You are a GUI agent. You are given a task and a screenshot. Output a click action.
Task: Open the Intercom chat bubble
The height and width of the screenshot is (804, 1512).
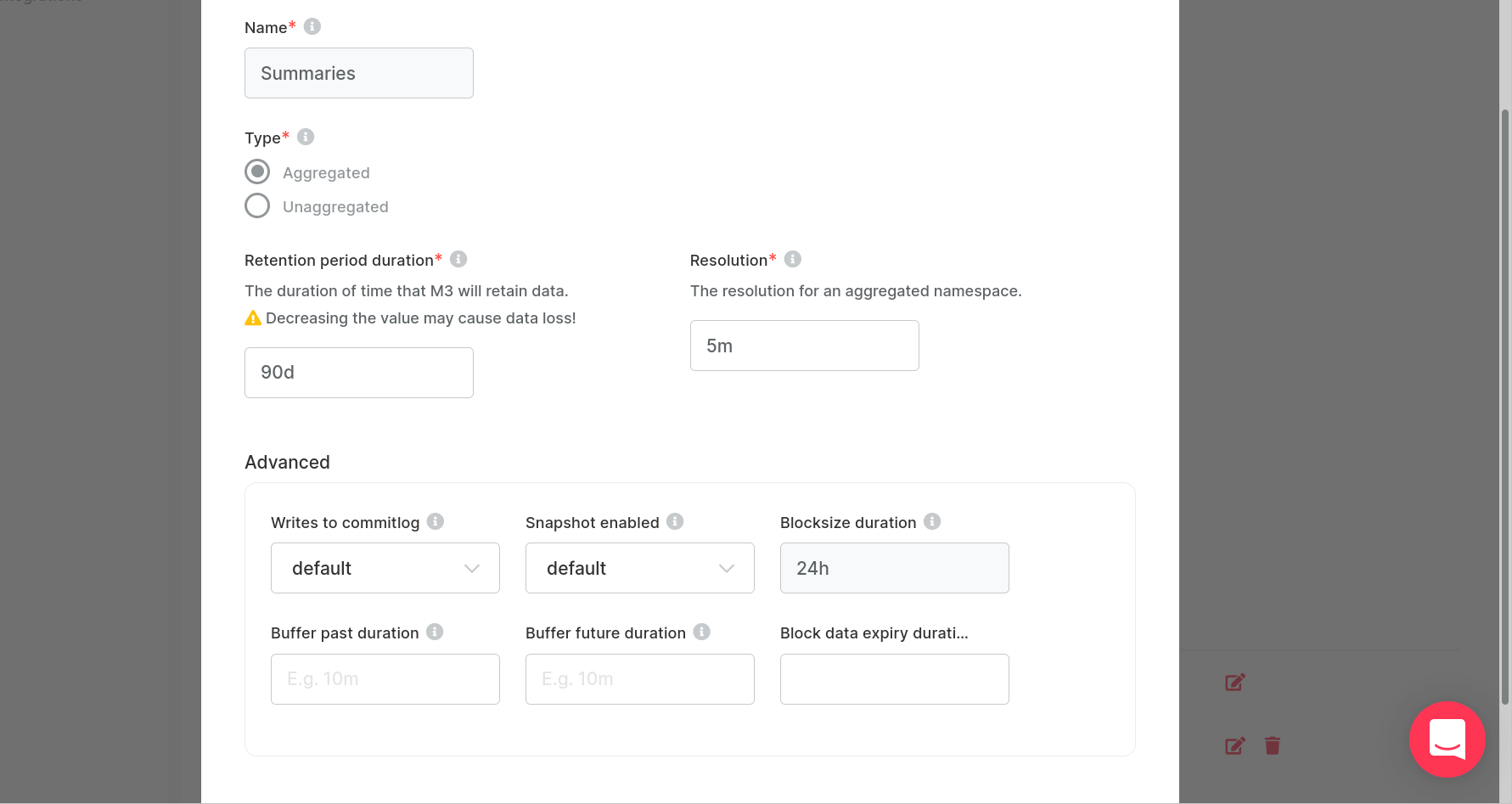point(1447,739)
